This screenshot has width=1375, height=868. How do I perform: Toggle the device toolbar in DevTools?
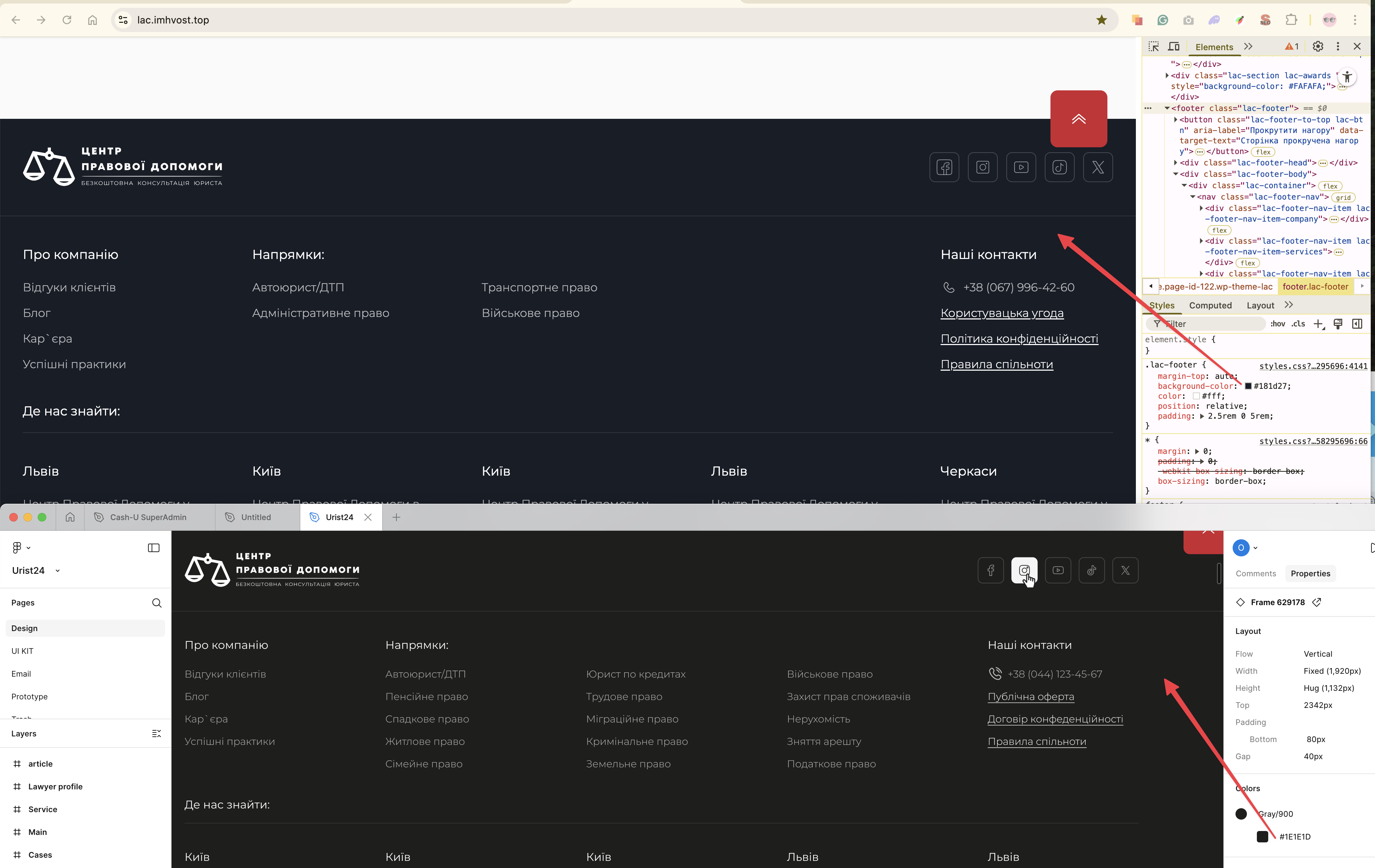[1174, 46]
